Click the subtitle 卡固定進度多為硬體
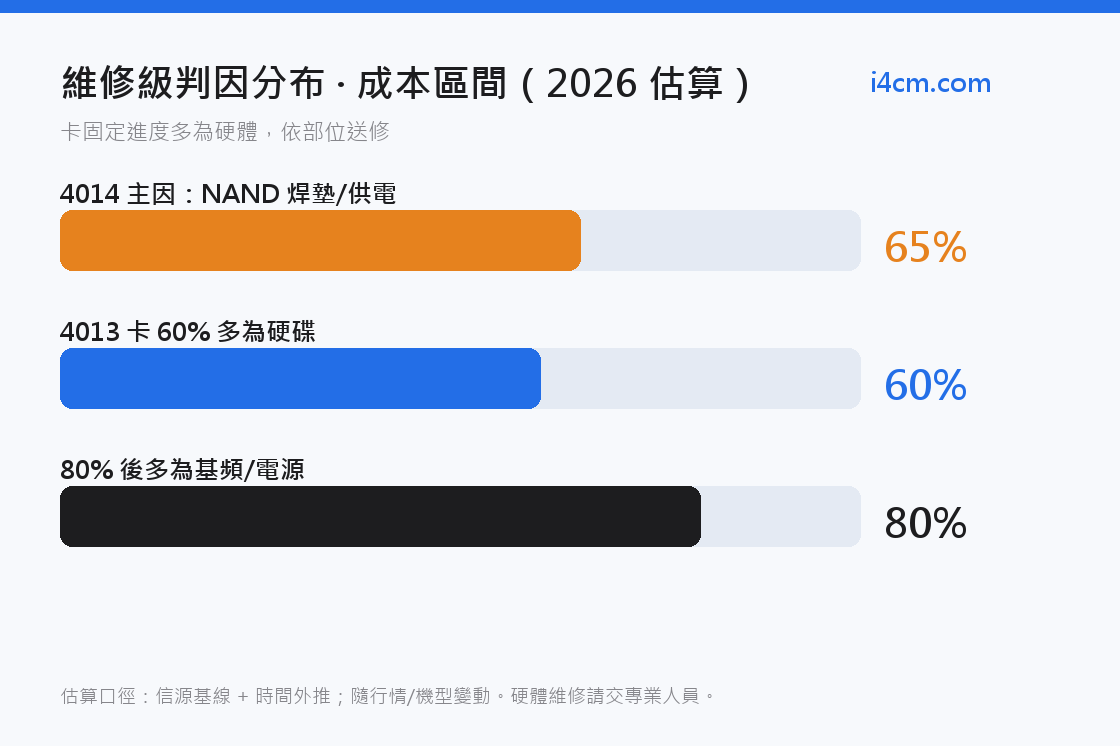 (159, 131)
